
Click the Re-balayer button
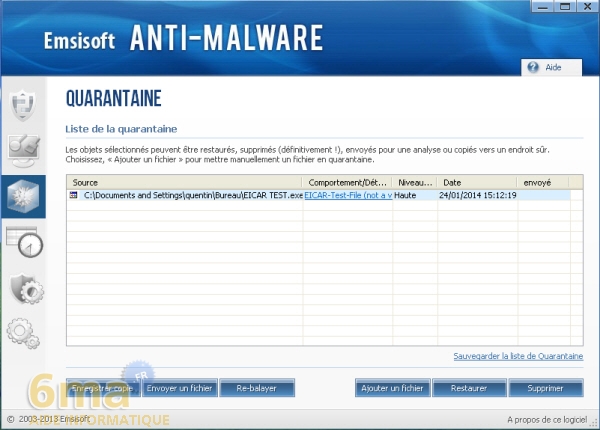[x=257, y=388]
